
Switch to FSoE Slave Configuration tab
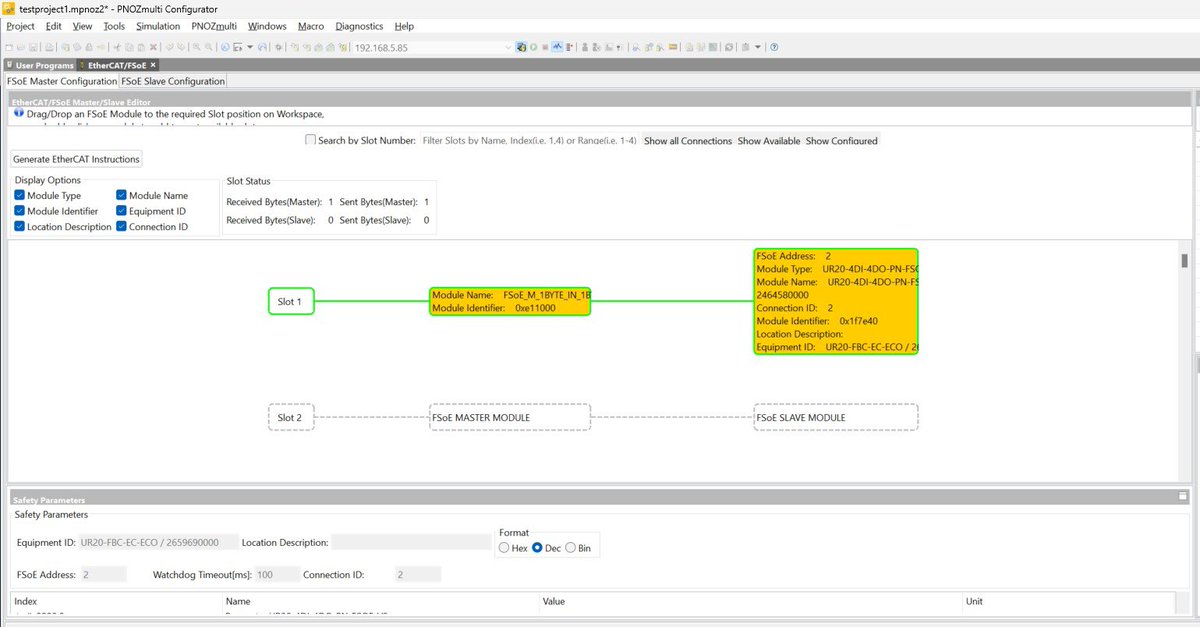tap(173, 81)
